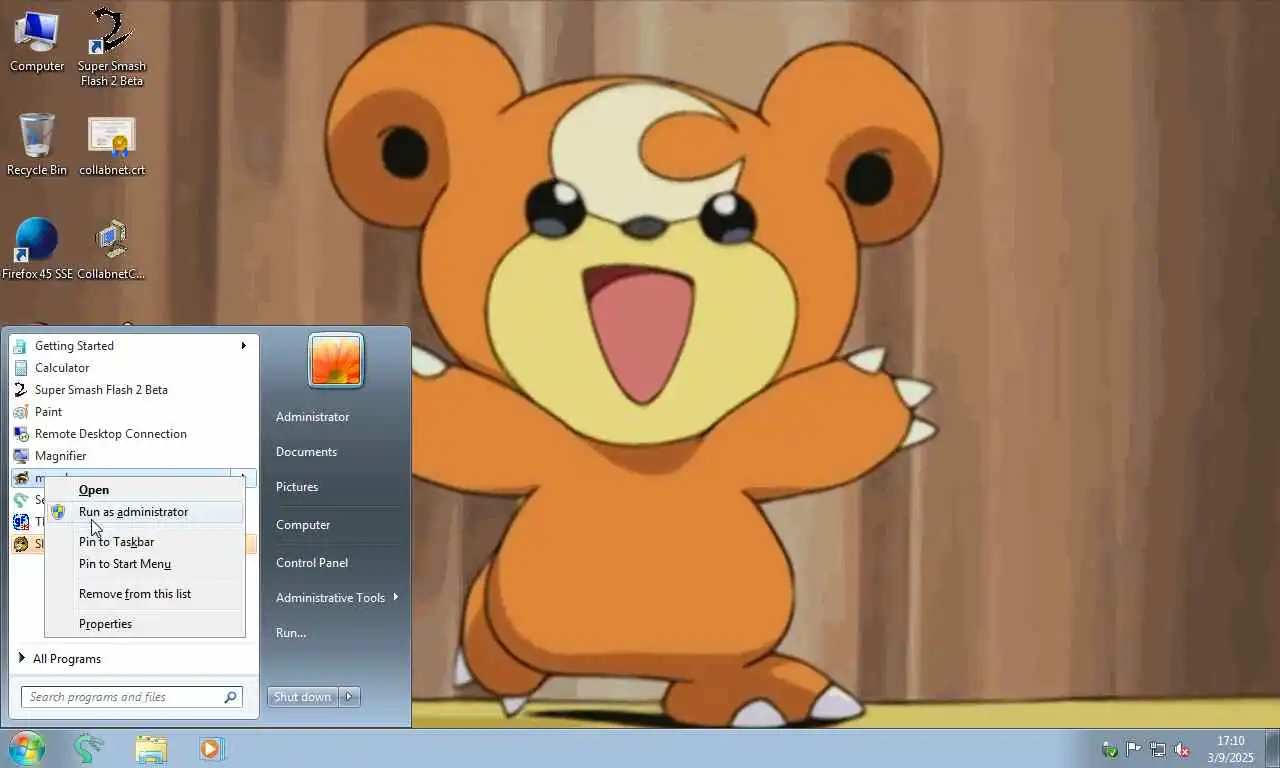
Task: Click the UAC shield icon beside Run as administrator
Action: coord(58,512)
